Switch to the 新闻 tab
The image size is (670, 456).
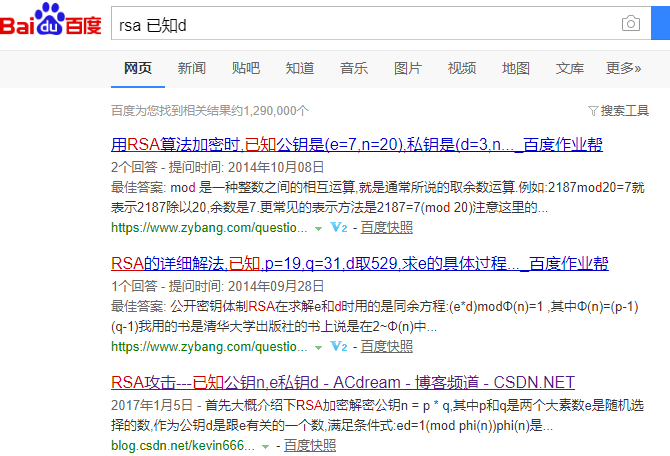(191, 68)
